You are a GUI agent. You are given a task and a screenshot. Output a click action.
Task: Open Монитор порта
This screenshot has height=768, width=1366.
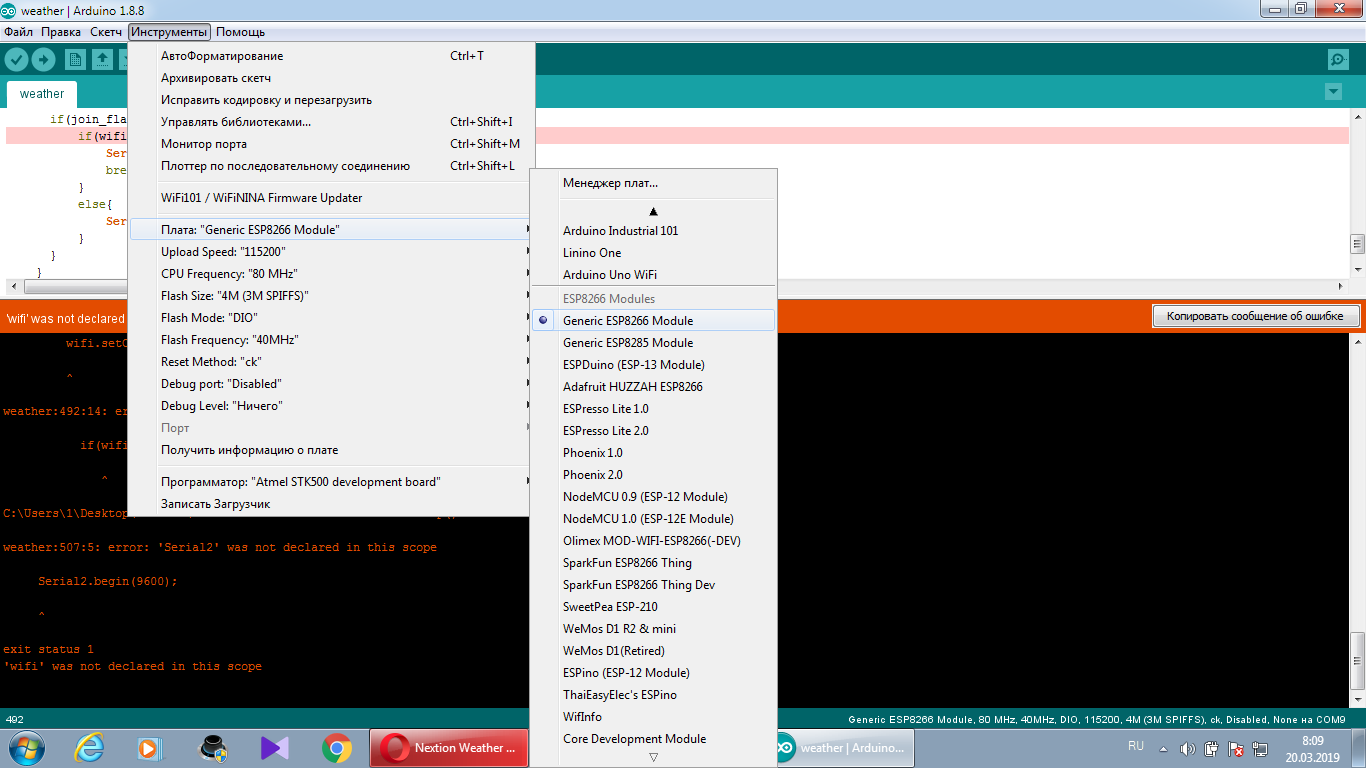331,144
